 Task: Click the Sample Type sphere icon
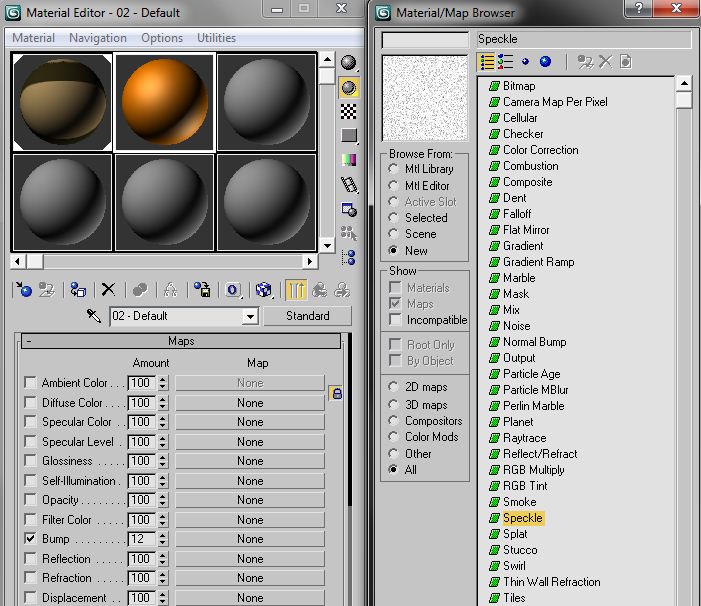click(x=348, y=63)
